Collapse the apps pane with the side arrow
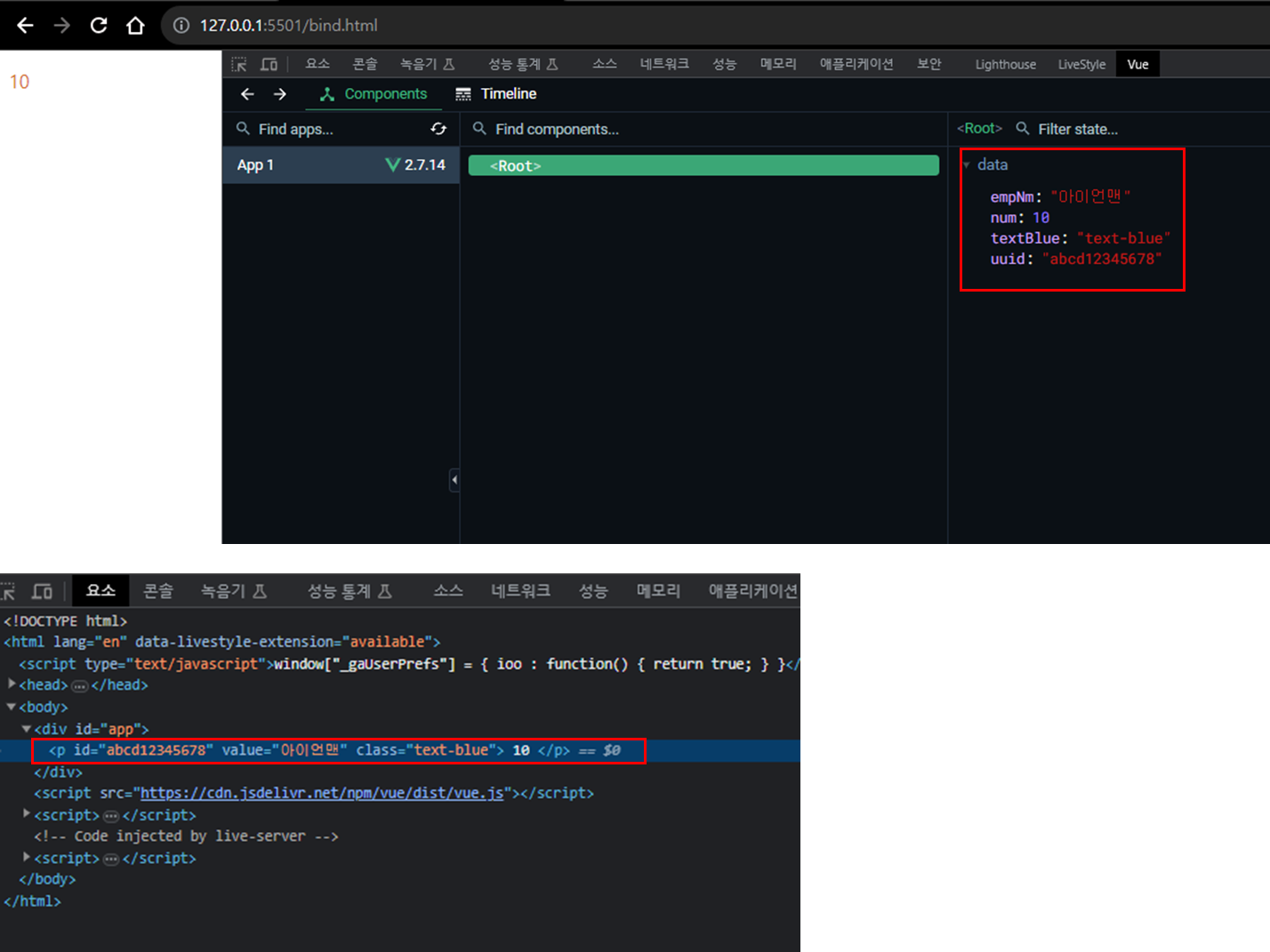The width and height of the screenshot is (1270, 952). 454,480
